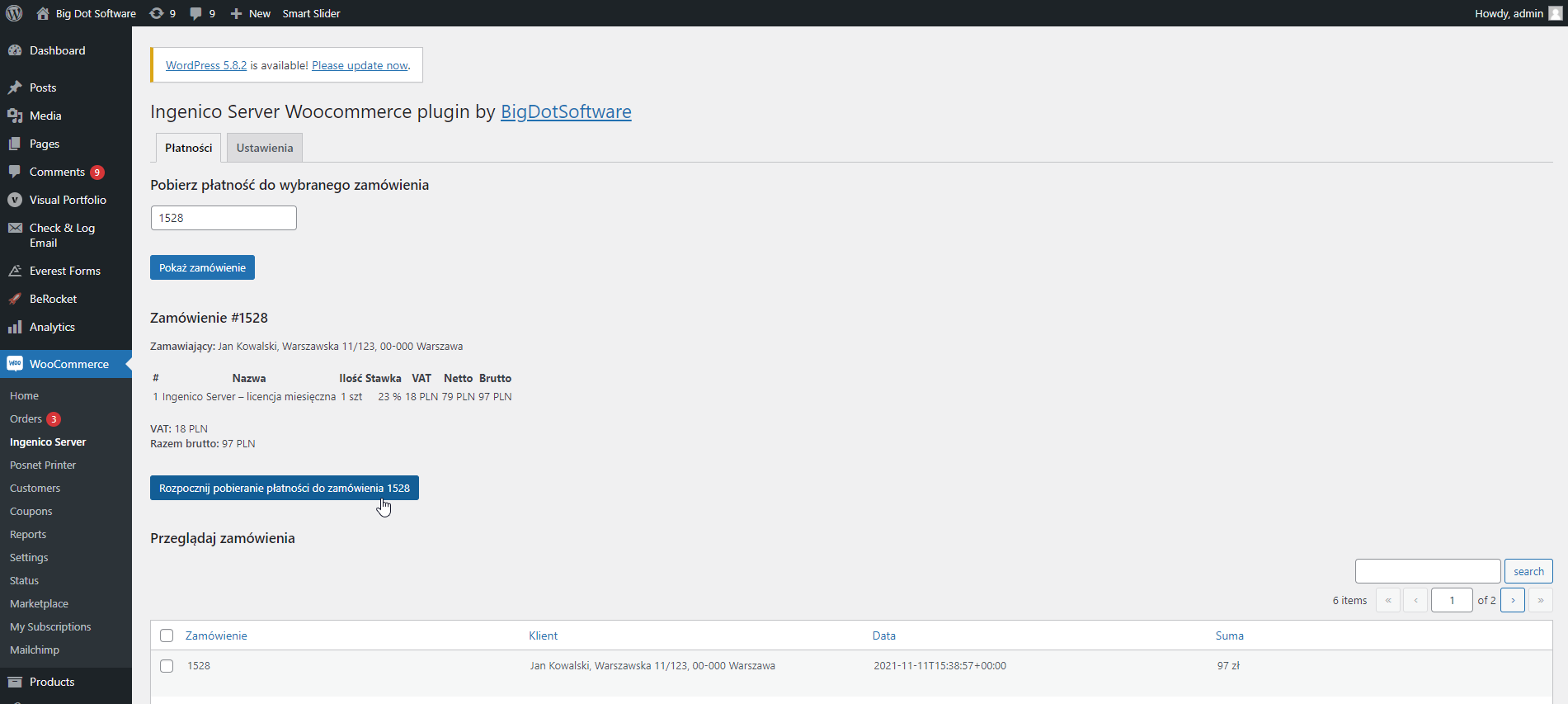The image size is (1568, 704).
Task: Click the Comments 9 badge in sidebar
Action: [97, 172]
